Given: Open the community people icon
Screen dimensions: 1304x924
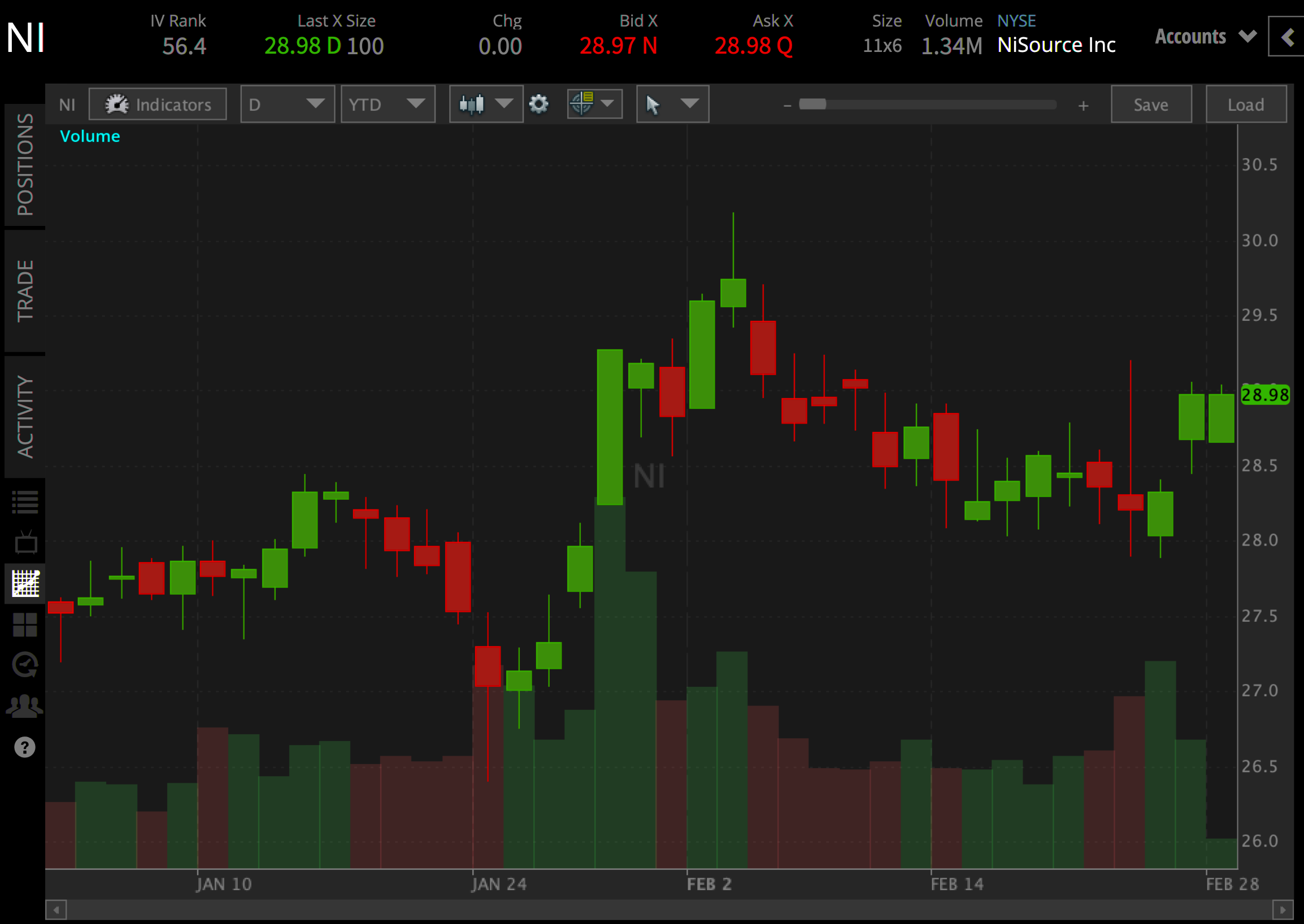Looking at the screenshot, I should 25,706.
